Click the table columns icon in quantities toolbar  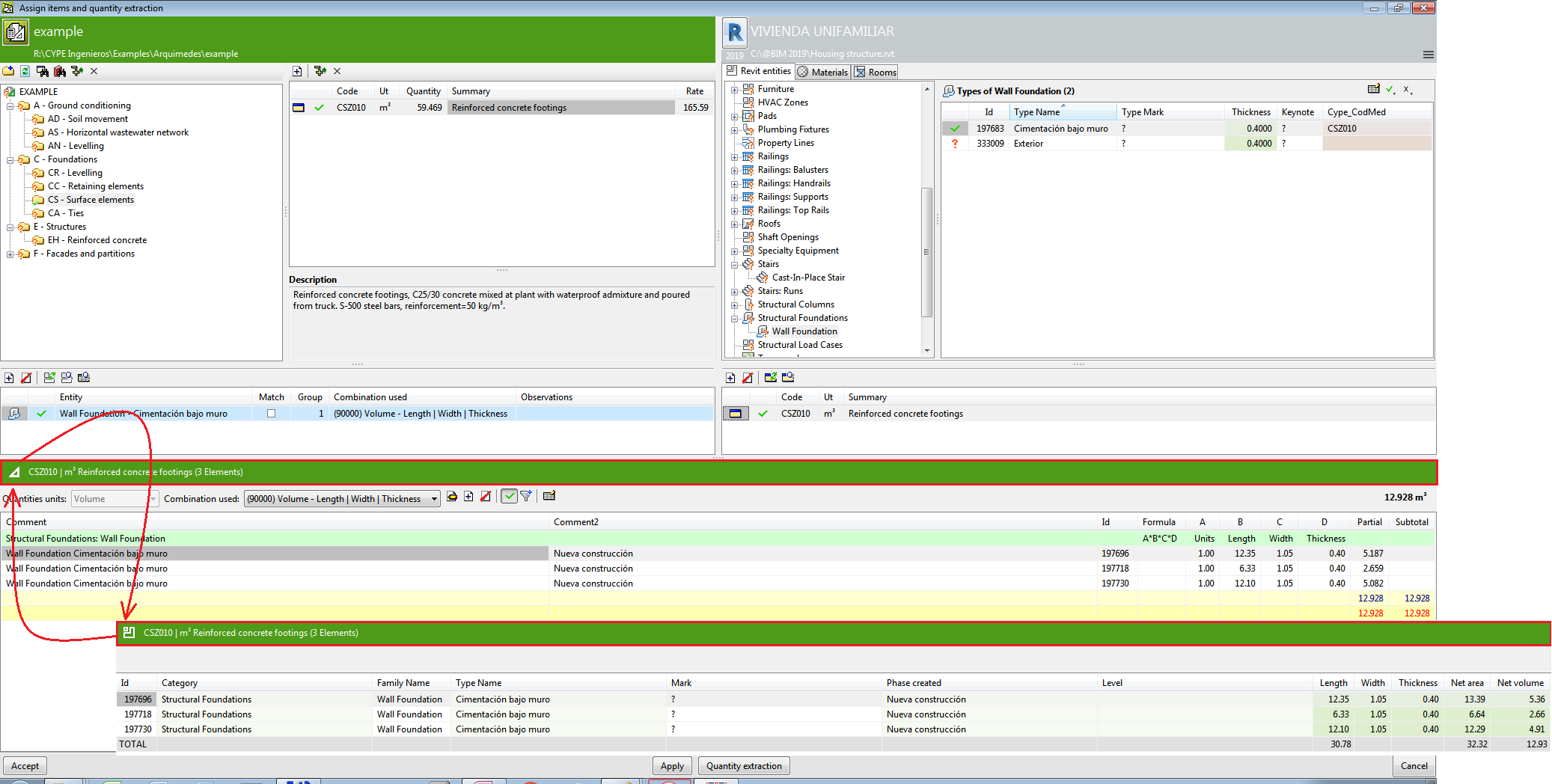(549, 496)
